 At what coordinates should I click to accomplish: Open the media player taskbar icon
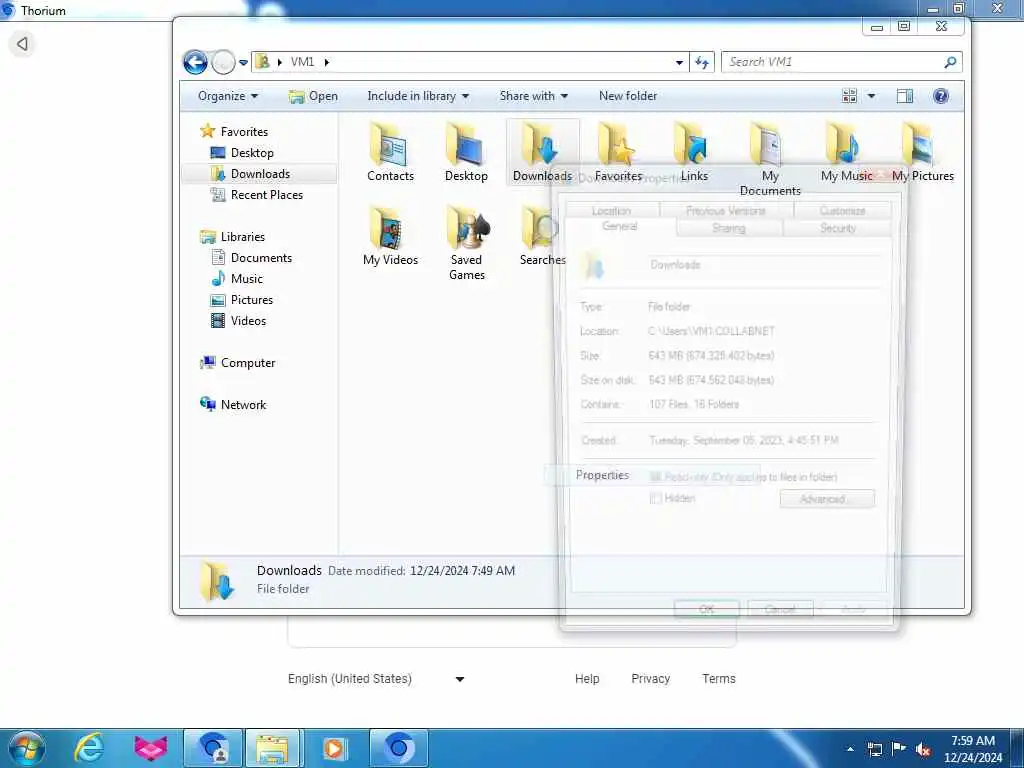point(334,748)
